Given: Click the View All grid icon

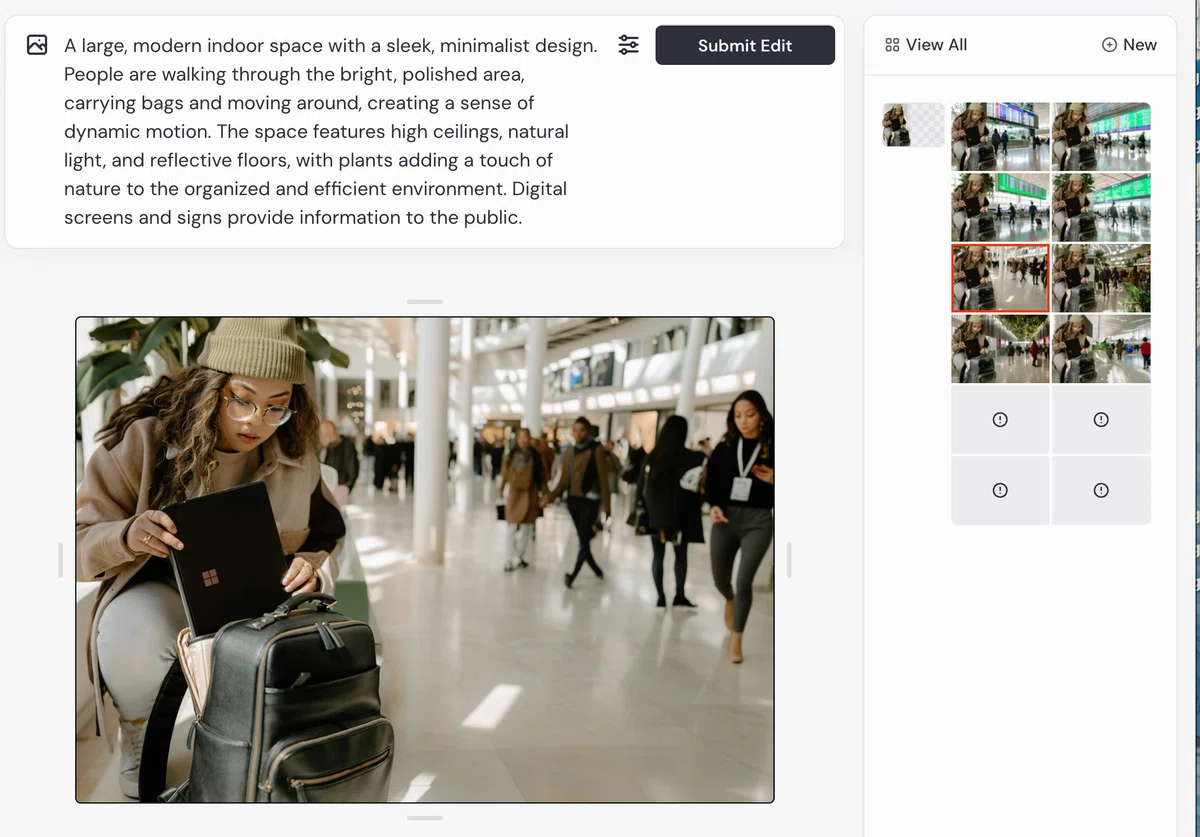Looking at the screenshot, I should click(x=892, y=45).
